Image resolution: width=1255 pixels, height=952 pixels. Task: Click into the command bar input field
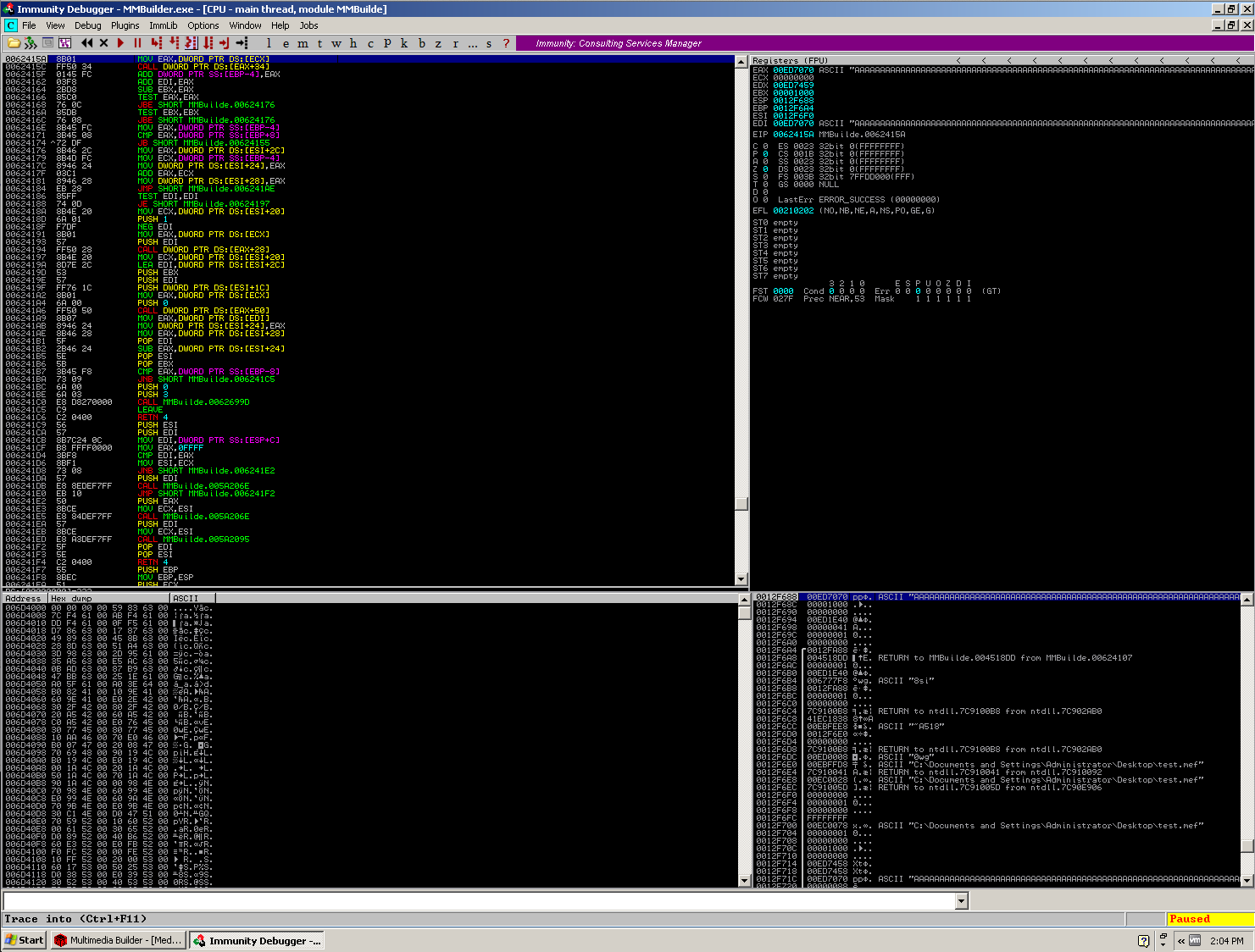479,901
